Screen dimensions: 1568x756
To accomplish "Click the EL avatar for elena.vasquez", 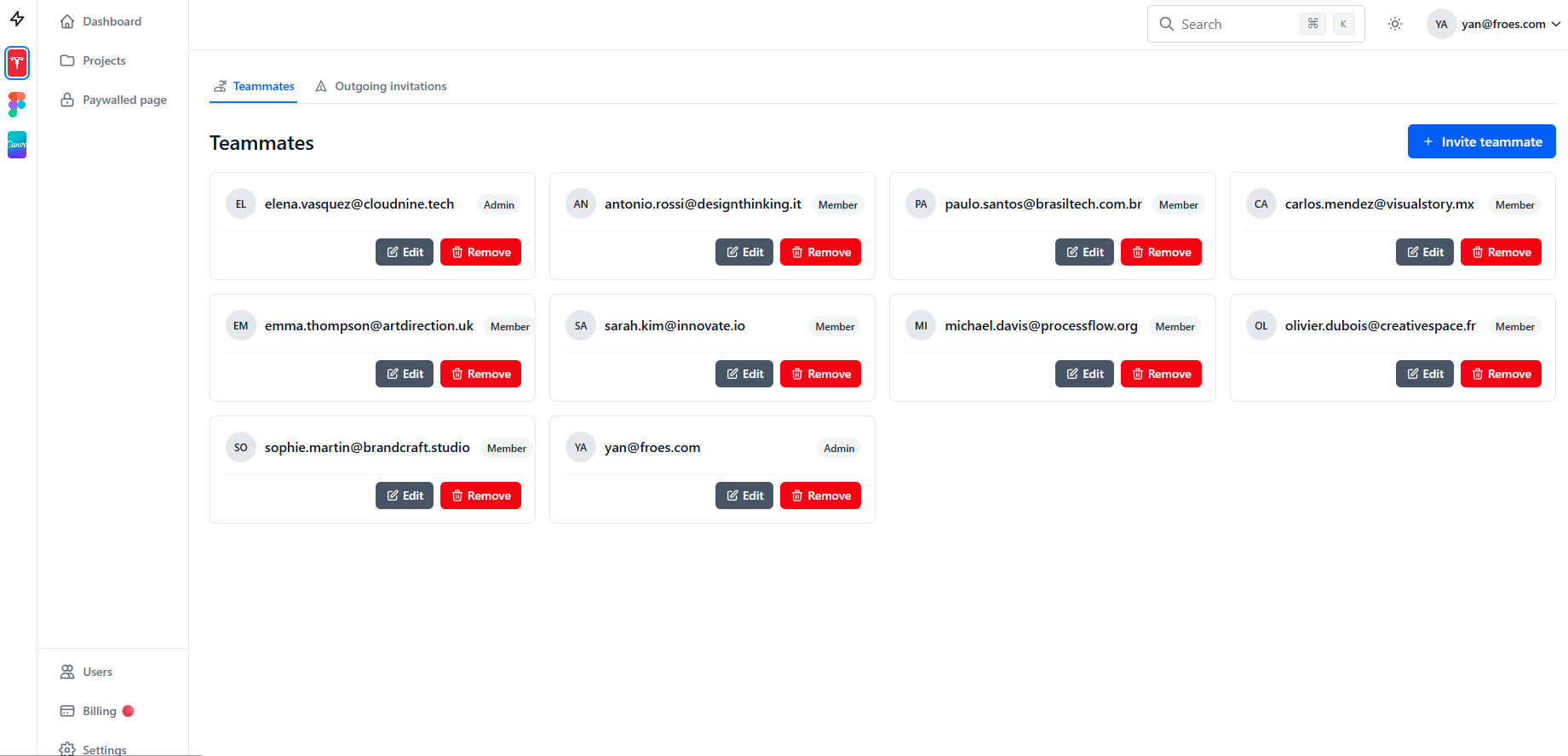I will pos(241,204).
